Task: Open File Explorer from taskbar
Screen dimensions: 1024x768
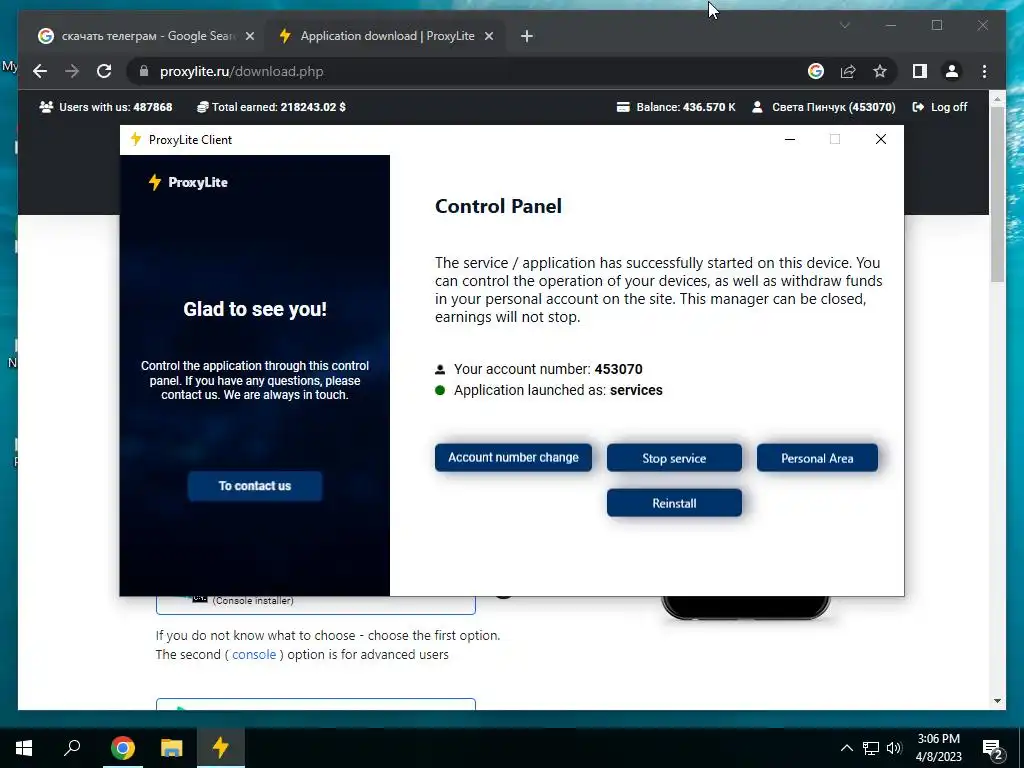Action: pos(171,748)
